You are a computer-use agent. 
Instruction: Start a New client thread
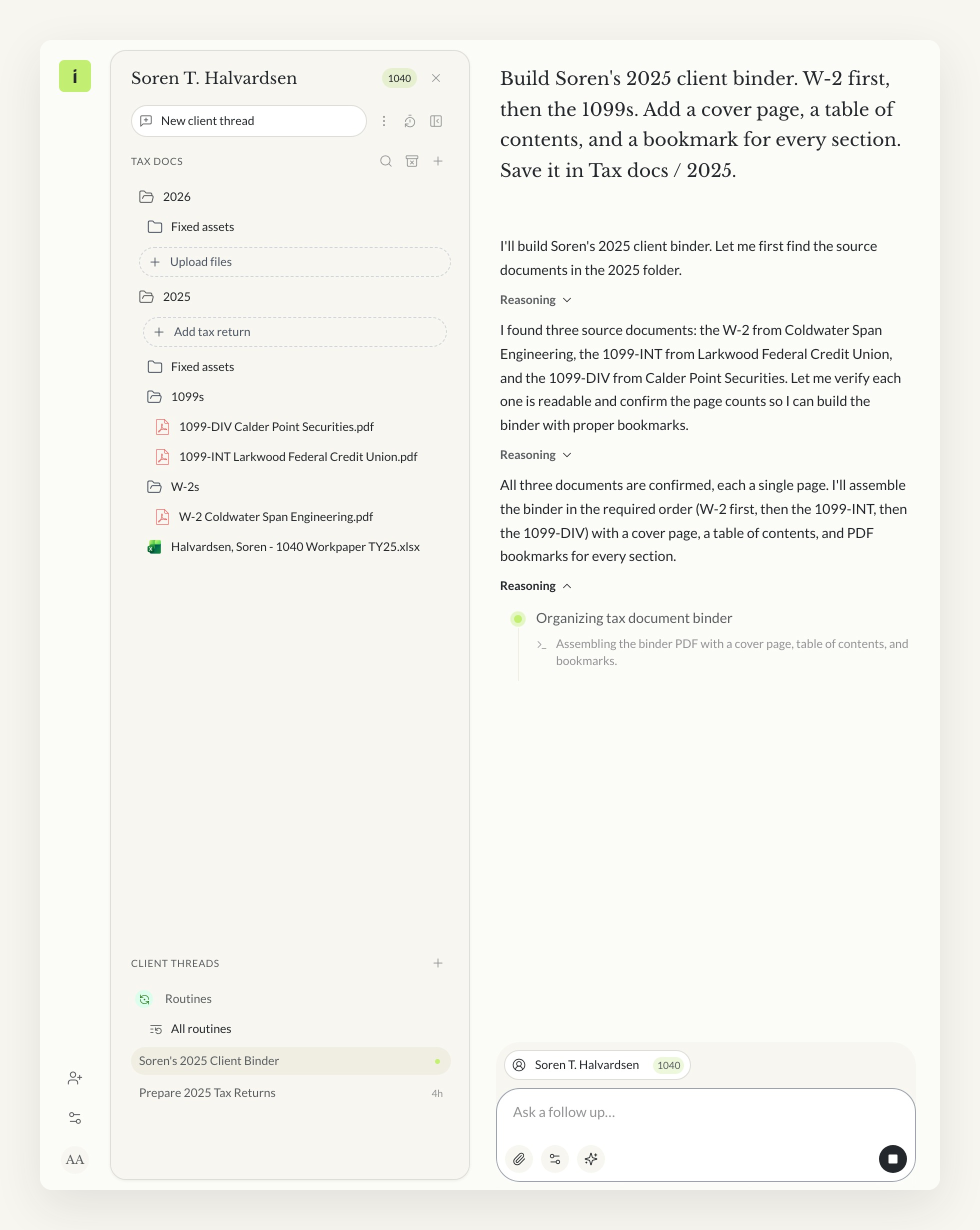[x=248, y=121]
